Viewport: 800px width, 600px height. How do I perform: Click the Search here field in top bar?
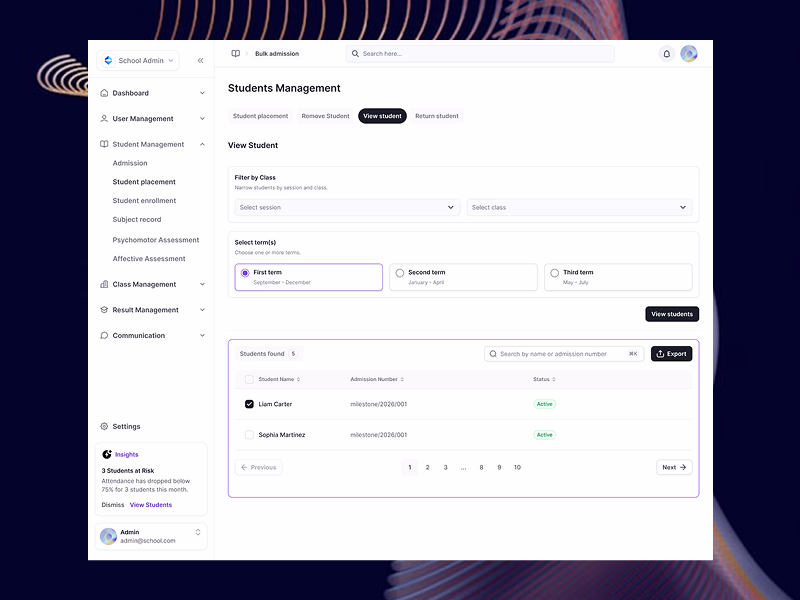coord(480,54)
